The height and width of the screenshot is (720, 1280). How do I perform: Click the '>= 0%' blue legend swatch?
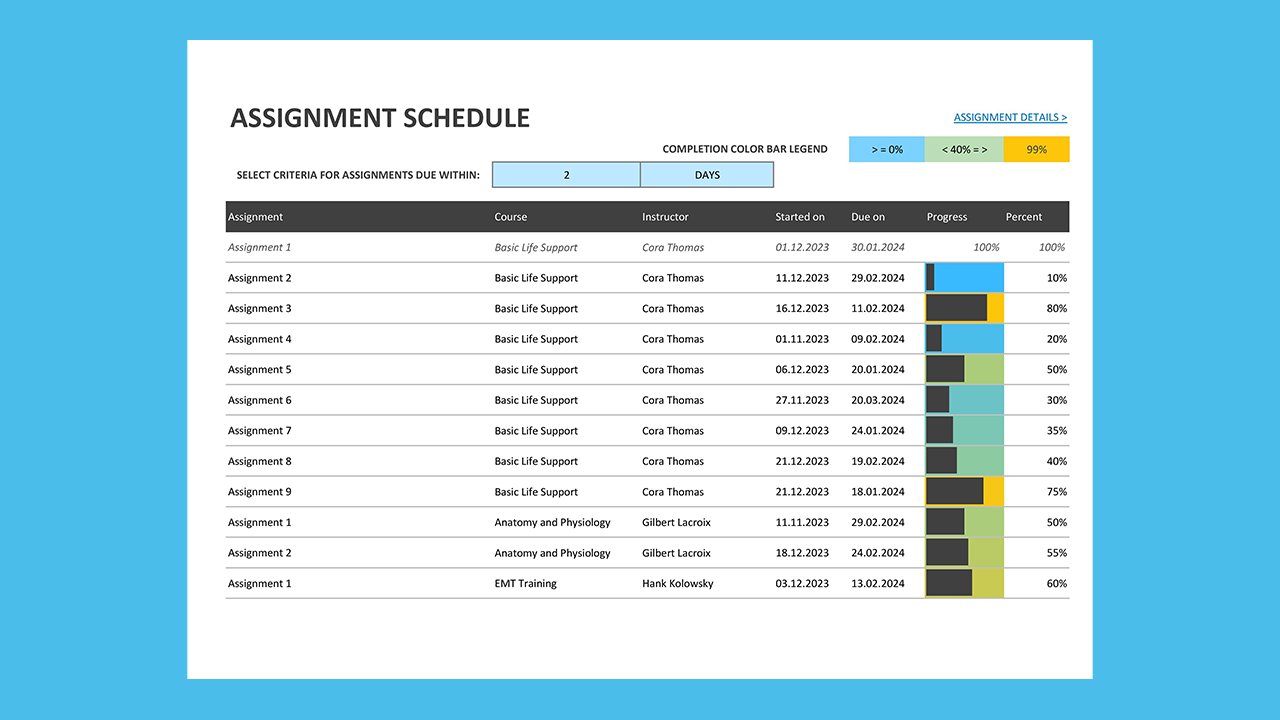[x=886, y=148]
